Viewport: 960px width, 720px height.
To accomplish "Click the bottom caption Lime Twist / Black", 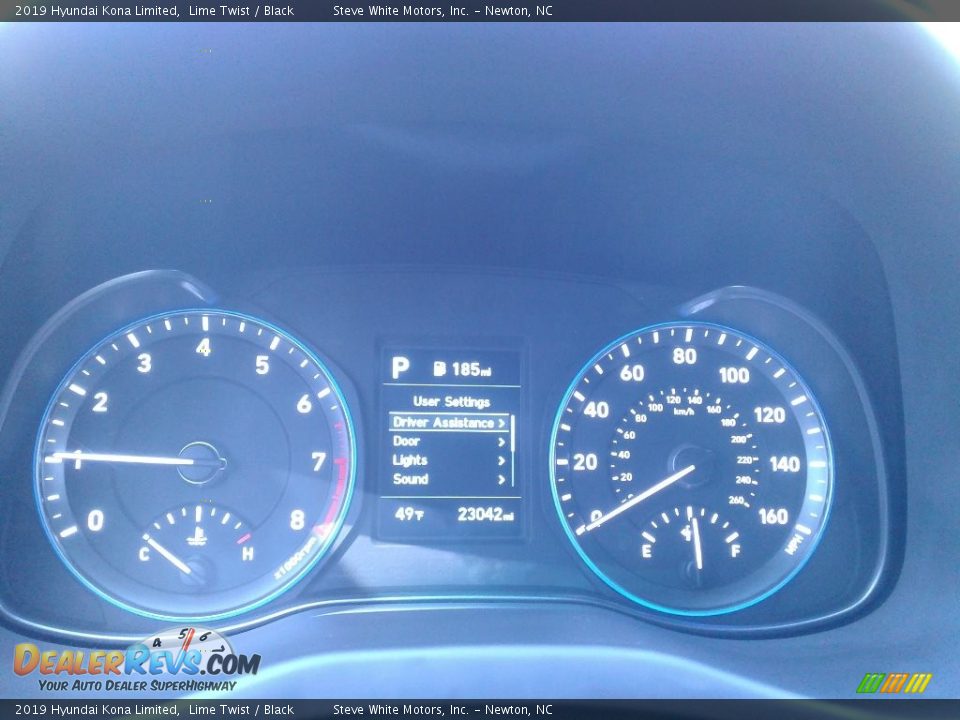I will (x=241, y=710).
